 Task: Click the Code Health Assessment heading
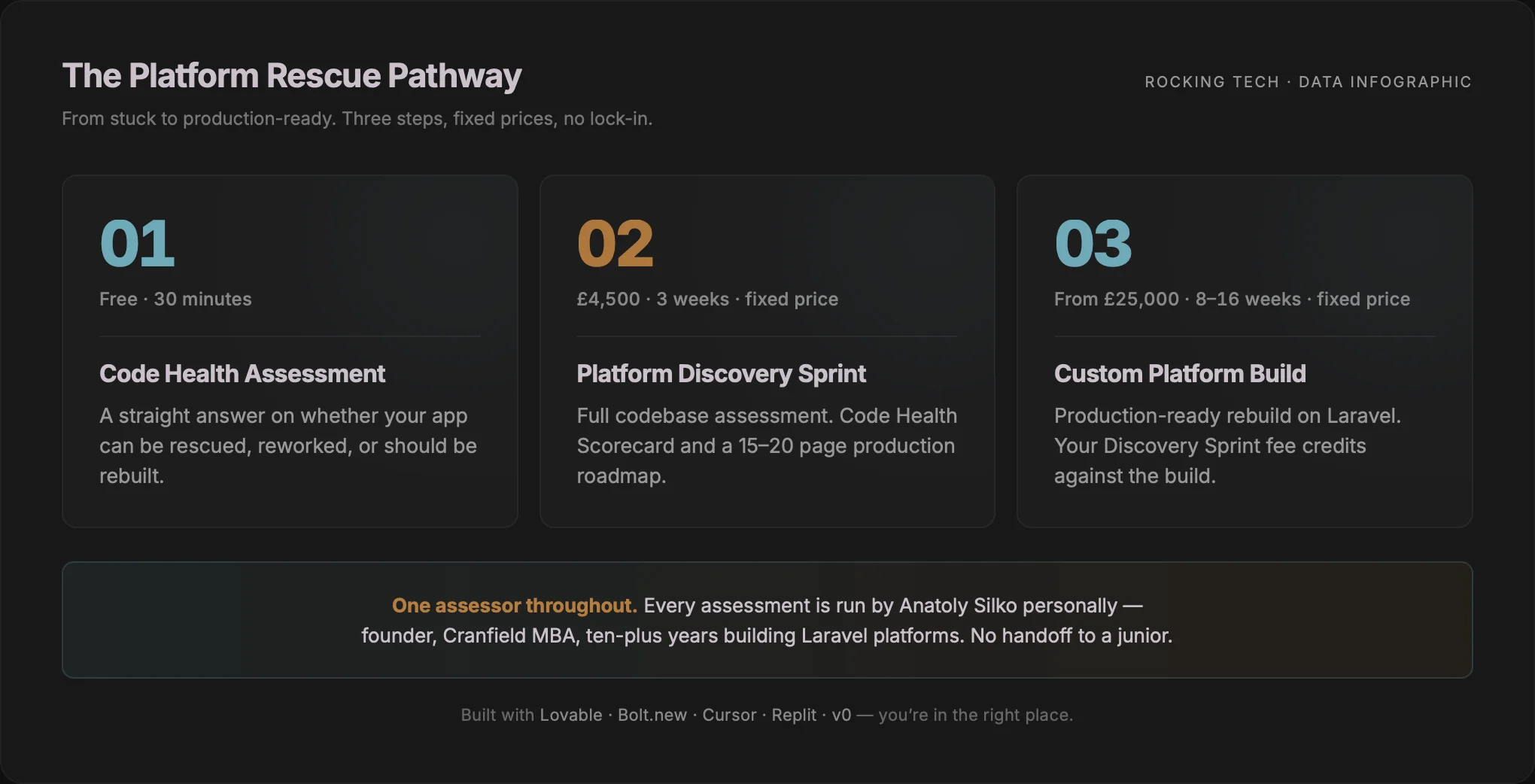click(x=242, y=373)
